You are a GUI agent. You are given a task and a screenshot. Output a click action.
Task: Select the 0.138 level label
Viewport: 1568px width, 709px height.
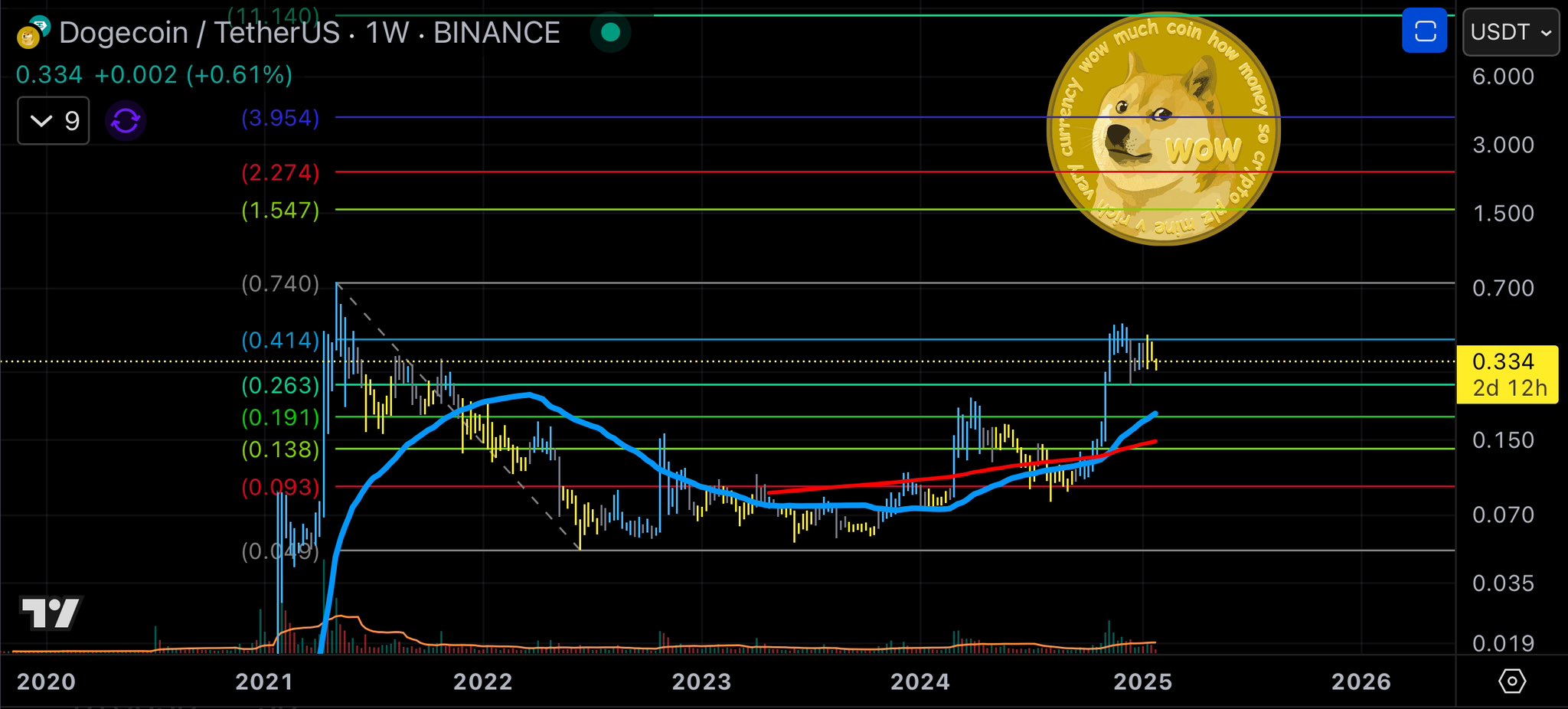280,449
